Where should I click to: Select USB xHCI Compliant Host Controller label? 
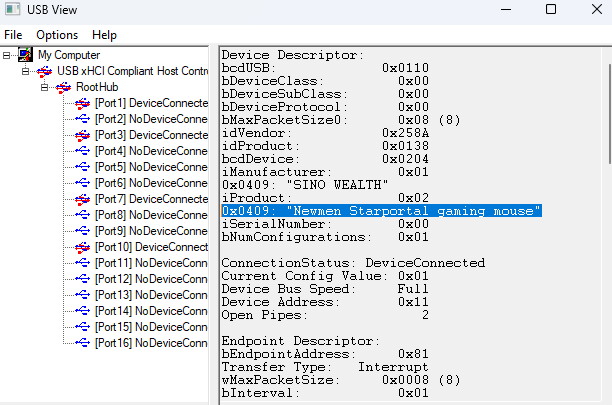coord(132,71)
